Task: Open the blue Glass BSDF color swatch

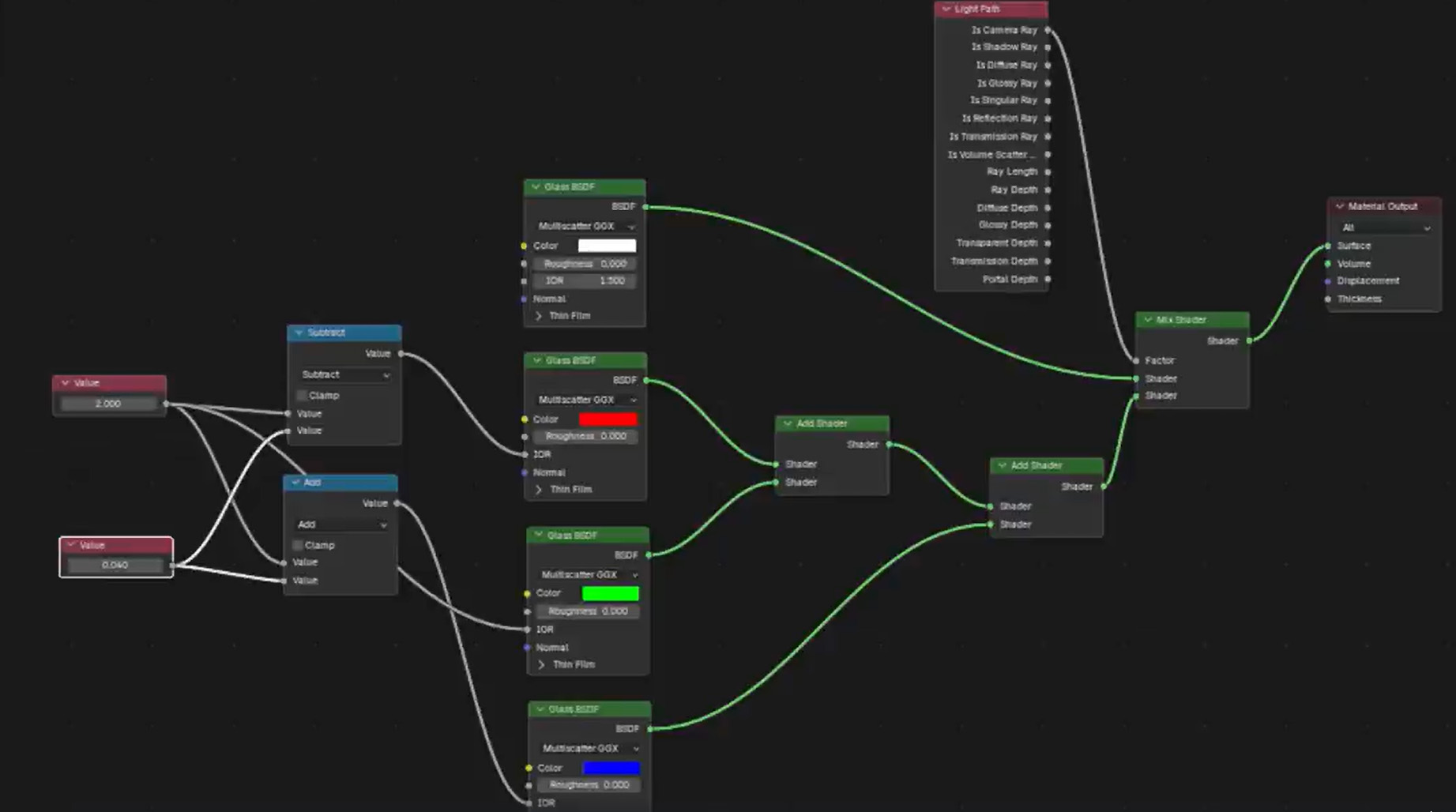Action: point(611,768)
